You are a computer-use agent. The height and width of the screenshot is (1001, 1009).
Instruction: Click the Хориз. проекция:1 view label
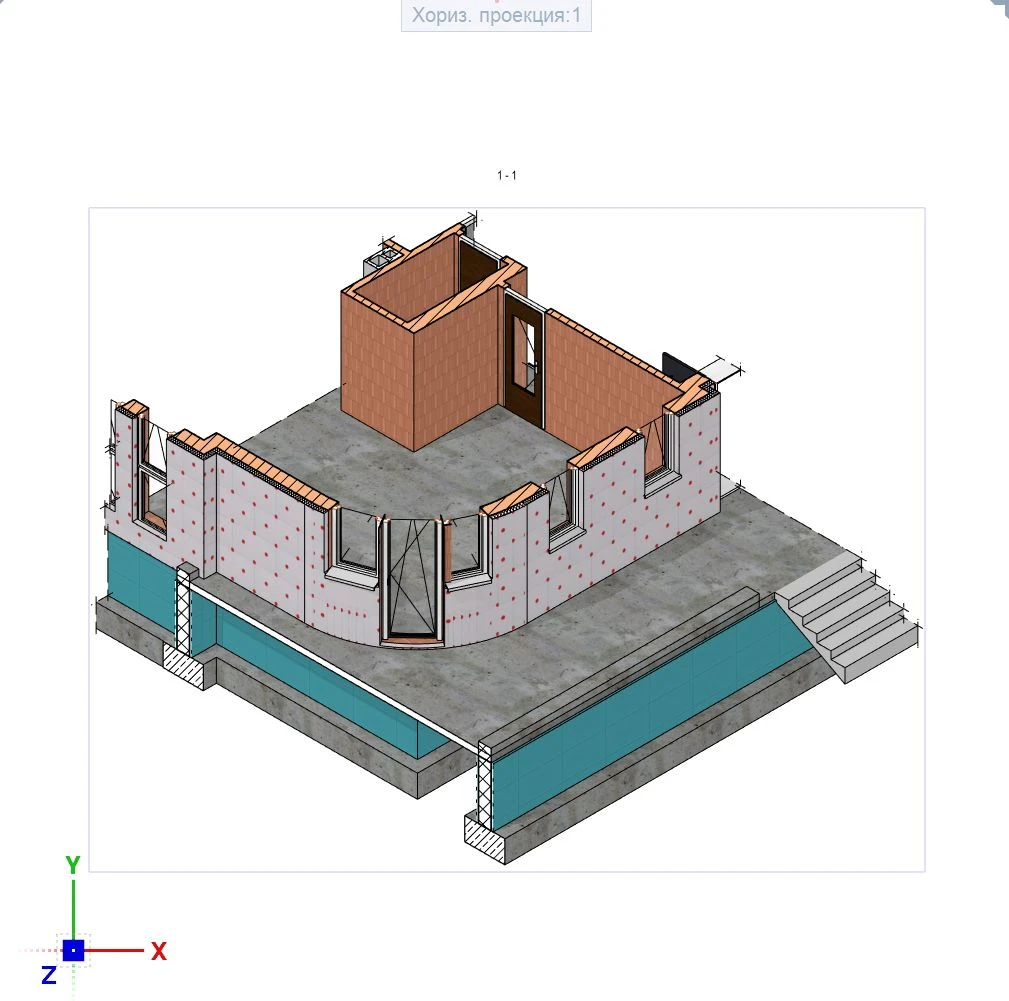click(496, 16)
